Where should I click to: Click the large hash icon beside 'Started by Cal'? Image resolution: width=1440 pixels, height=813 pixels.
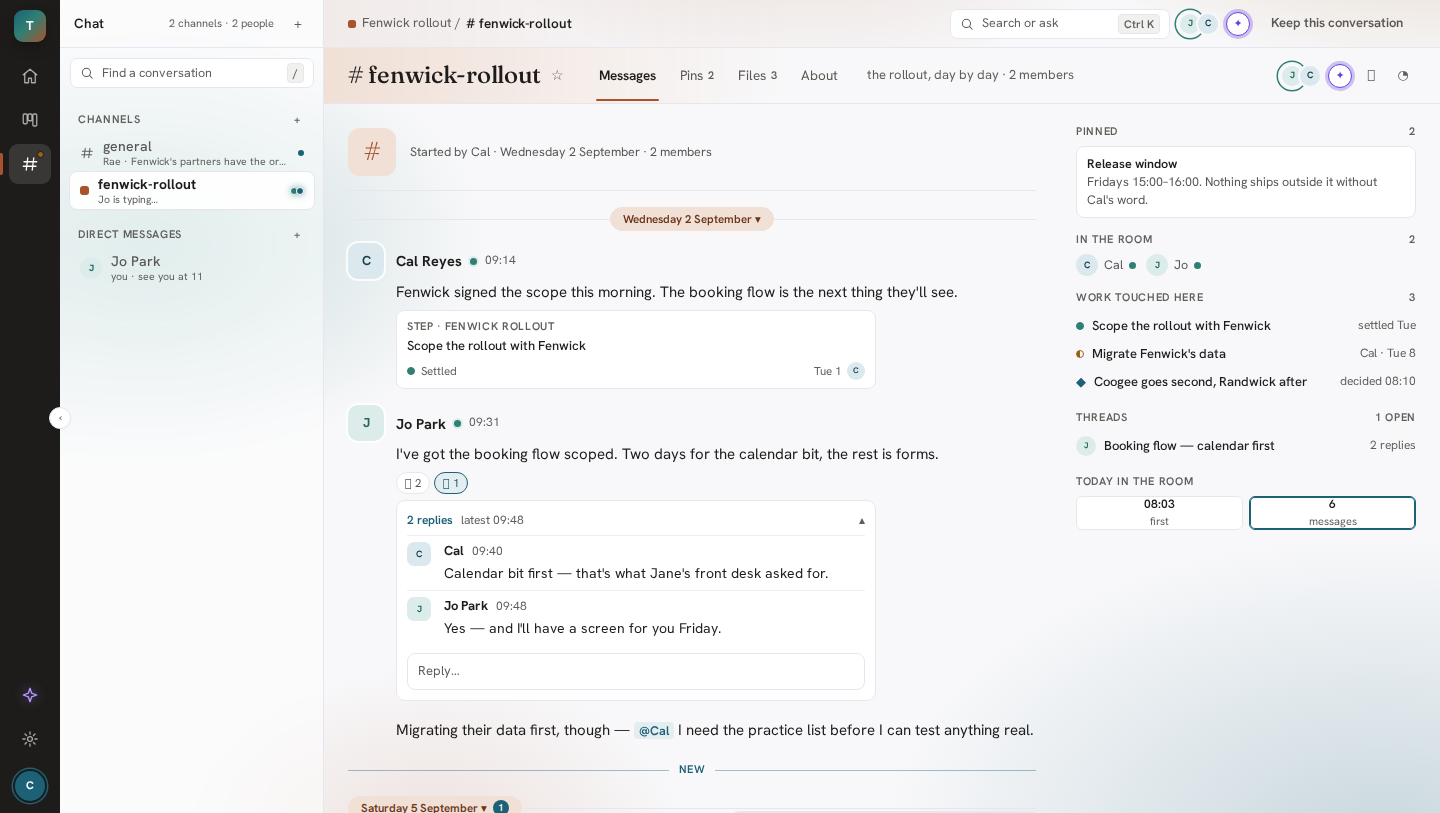372,152
